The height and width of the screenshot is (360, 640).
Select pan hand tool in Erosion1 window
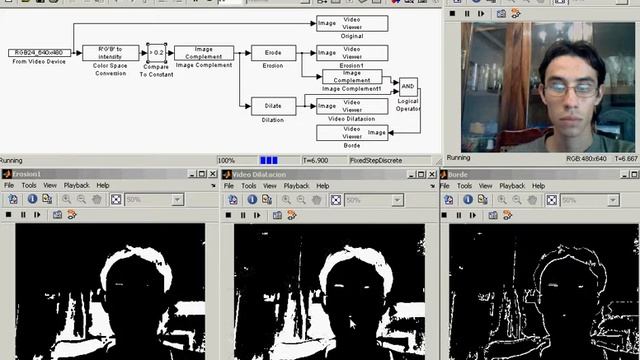coord(96,199)
